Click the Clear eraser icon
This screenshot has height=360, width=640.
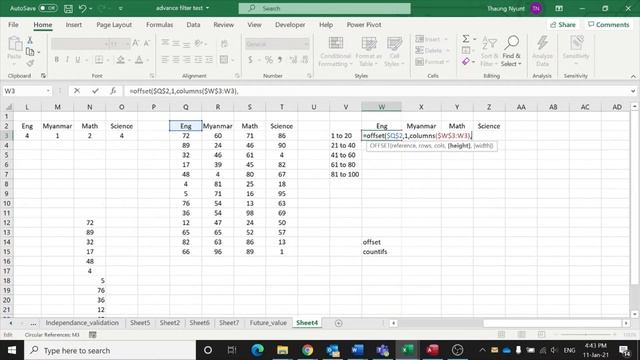click(x=466, y=62)
